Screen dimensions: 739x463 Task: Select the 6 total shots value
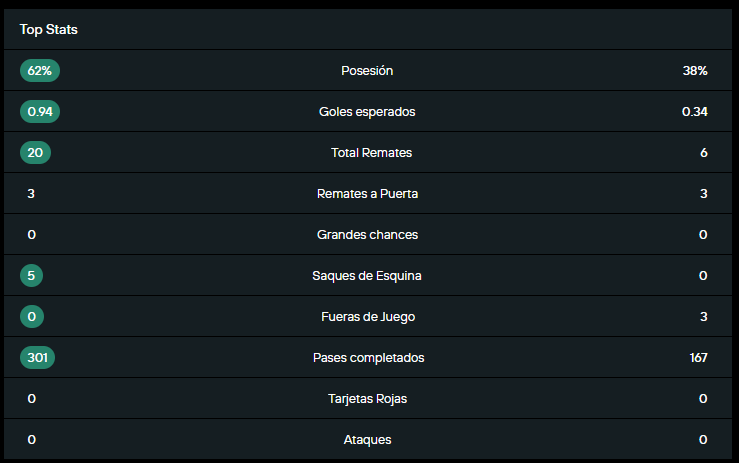click(x=703, y=153)
